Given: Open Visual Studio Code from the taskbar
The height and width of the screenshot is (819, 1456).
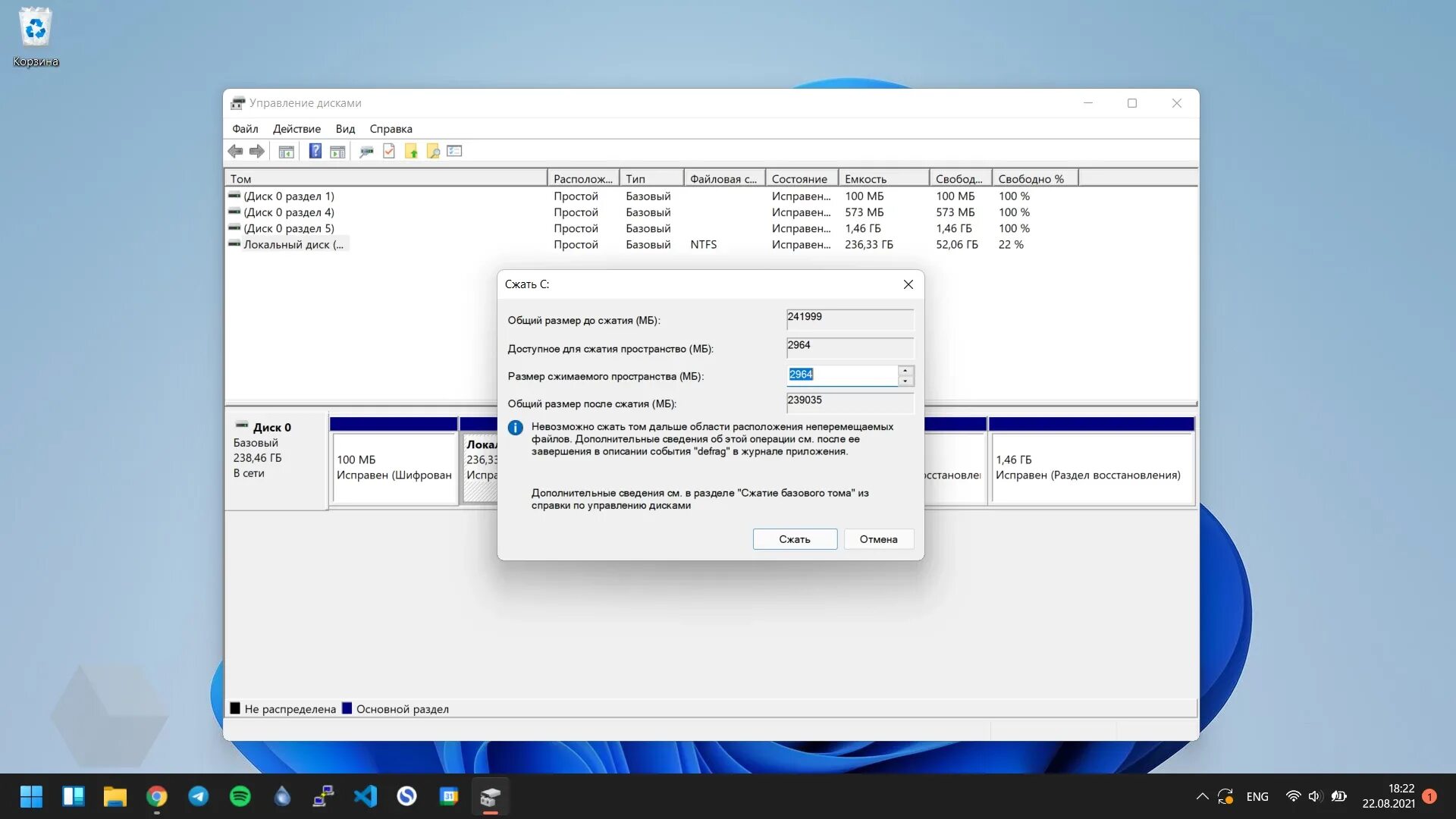Looking at the screenshot, I should [x=366, y=796].
